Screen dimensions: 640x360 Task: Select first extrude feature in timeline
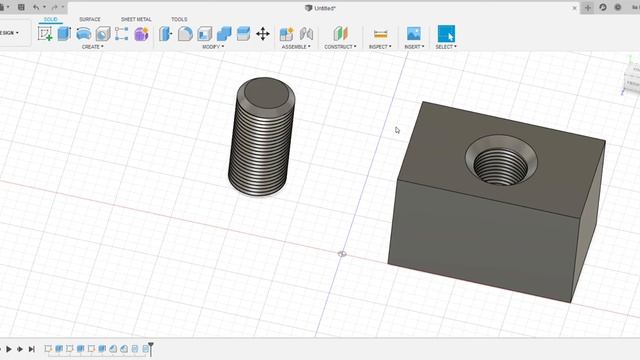click(59, 349)
